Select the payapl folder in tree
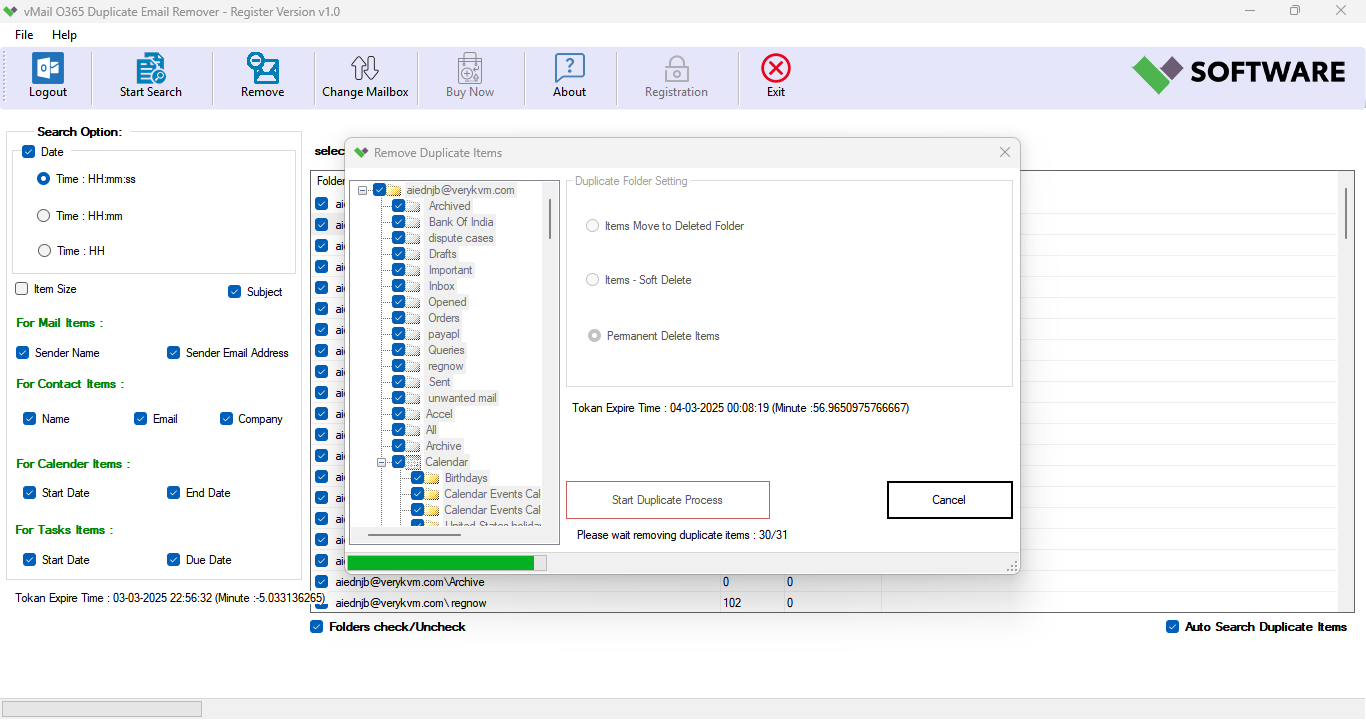Image resolution: width=1366 pixels, height=720 pixels. point(444,334)
